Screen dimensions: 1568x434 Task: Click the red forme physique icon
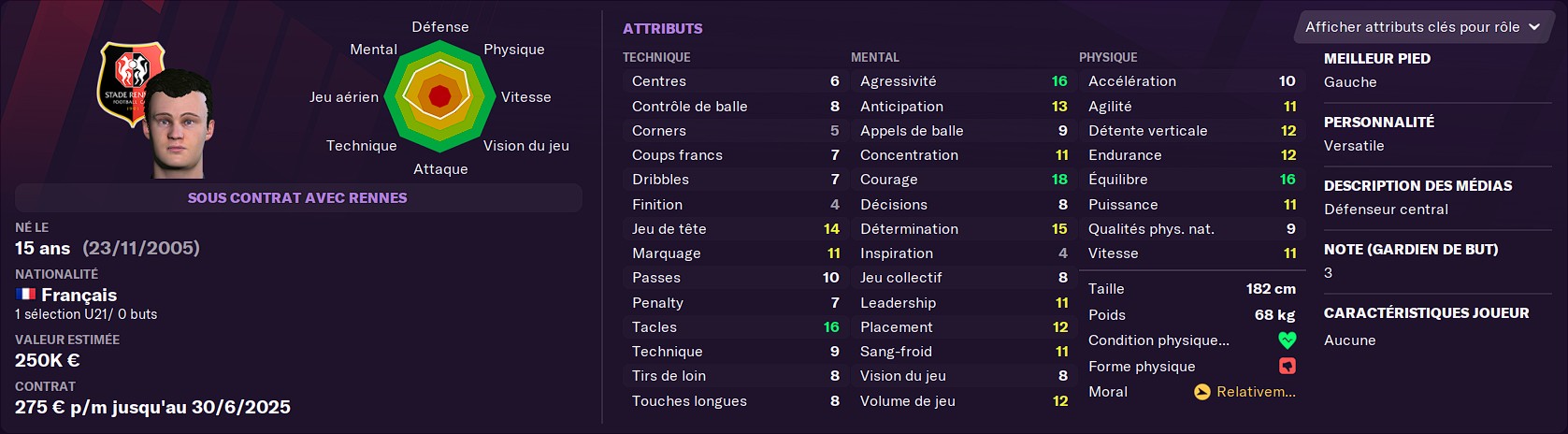coord(1287,366)
